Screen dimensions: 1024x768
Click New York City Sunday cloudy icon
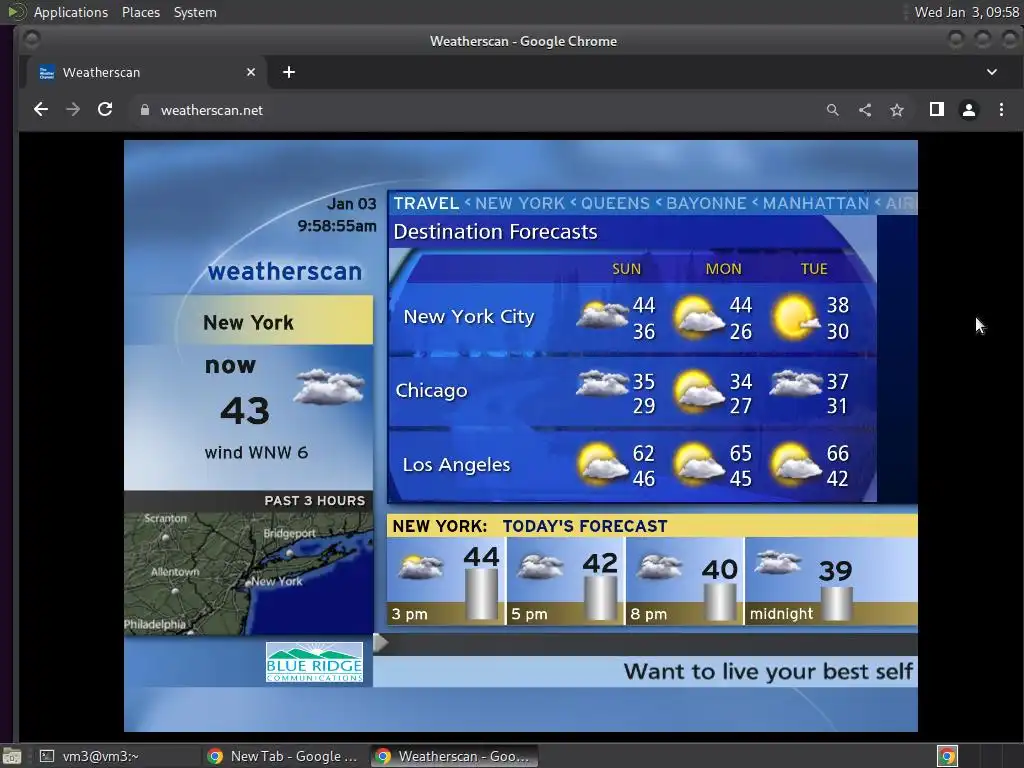pyautogui.click(x=601, y=315)
